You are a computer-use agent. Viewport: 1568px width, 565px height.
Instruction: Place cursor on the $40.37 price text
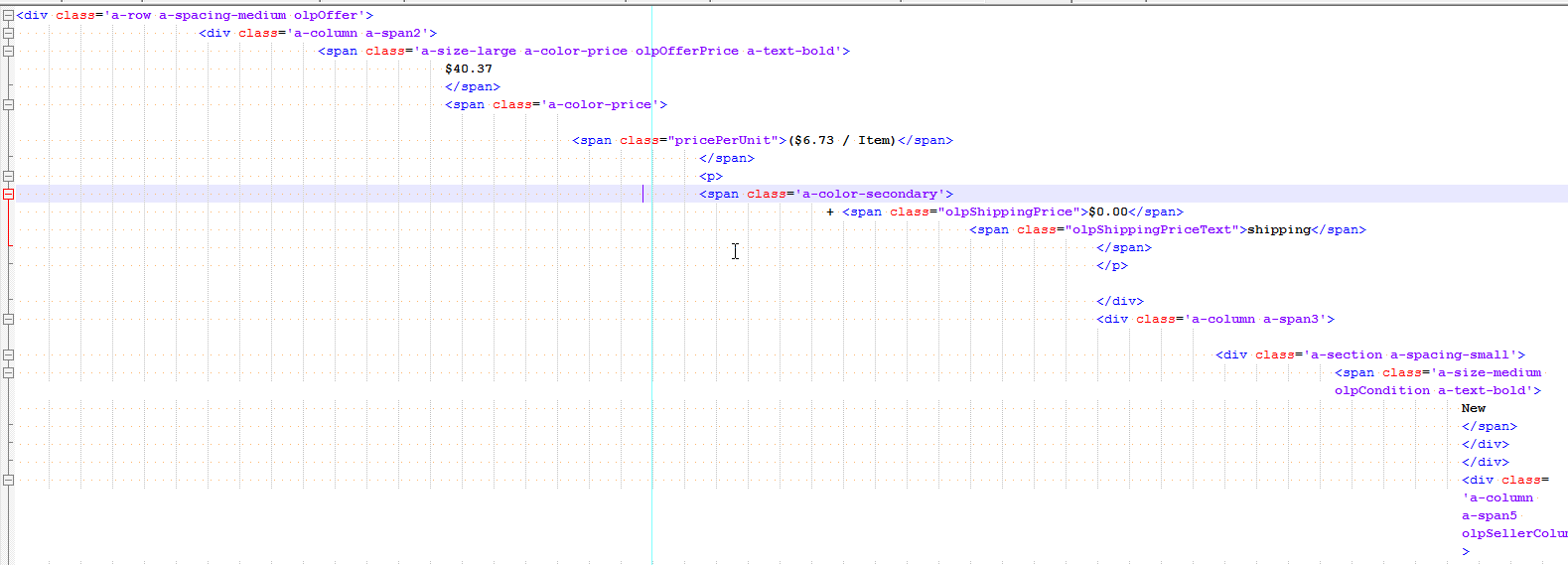point(469,69)
